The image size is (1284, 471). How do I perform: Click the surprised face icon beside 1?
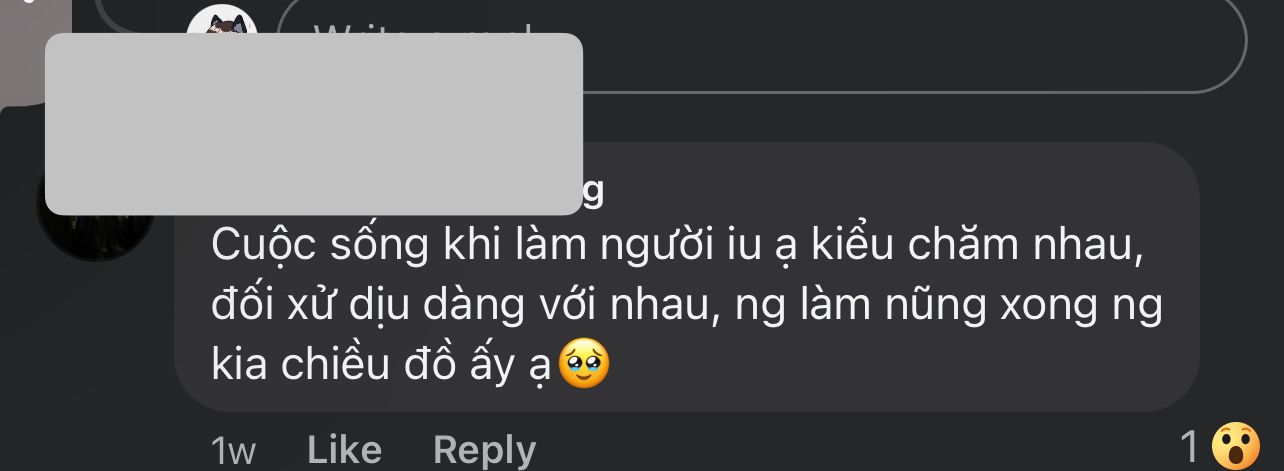tap(1237, 446)
